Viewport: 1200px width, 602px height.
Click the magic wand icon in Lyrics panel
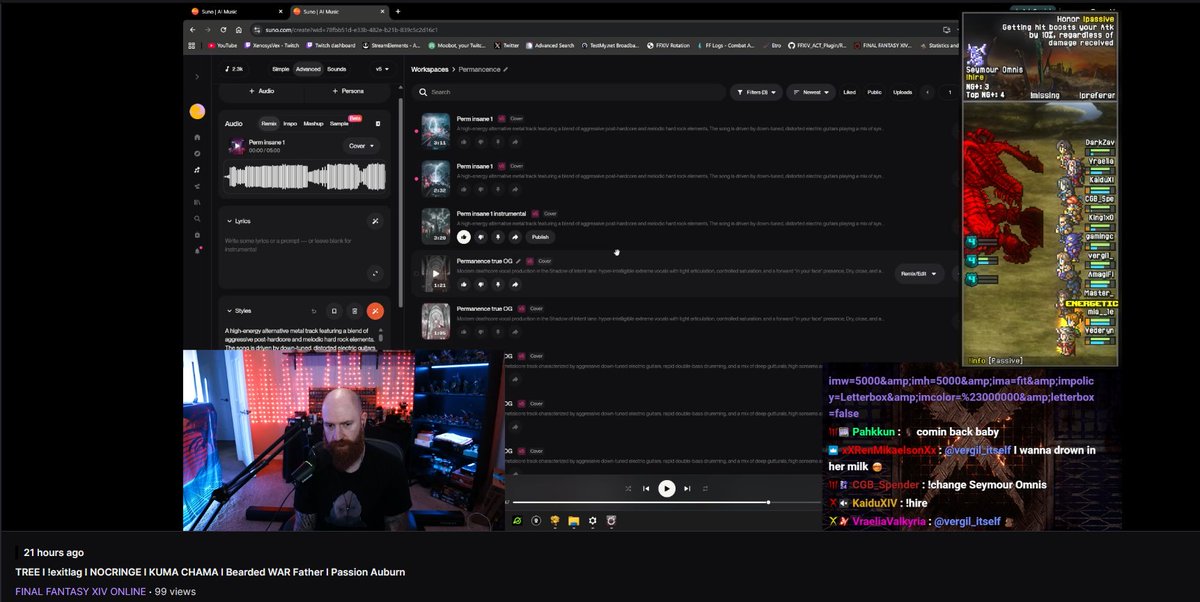point(375,221)
